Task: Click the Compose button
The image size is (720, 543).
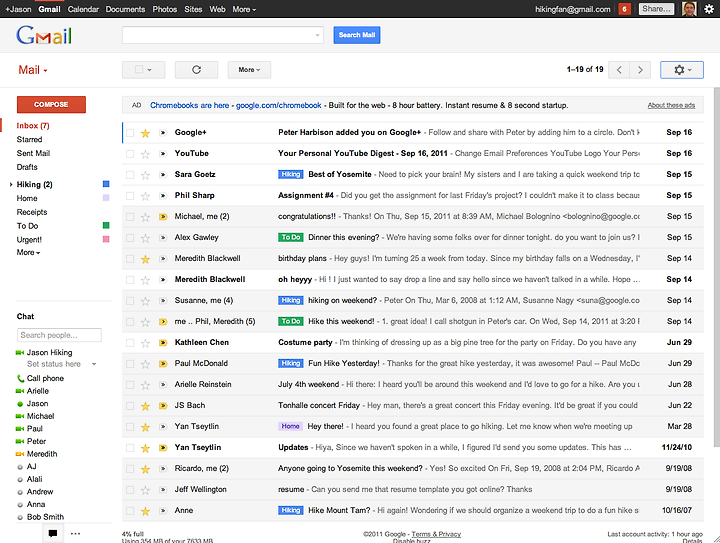Action: point(51,105)
